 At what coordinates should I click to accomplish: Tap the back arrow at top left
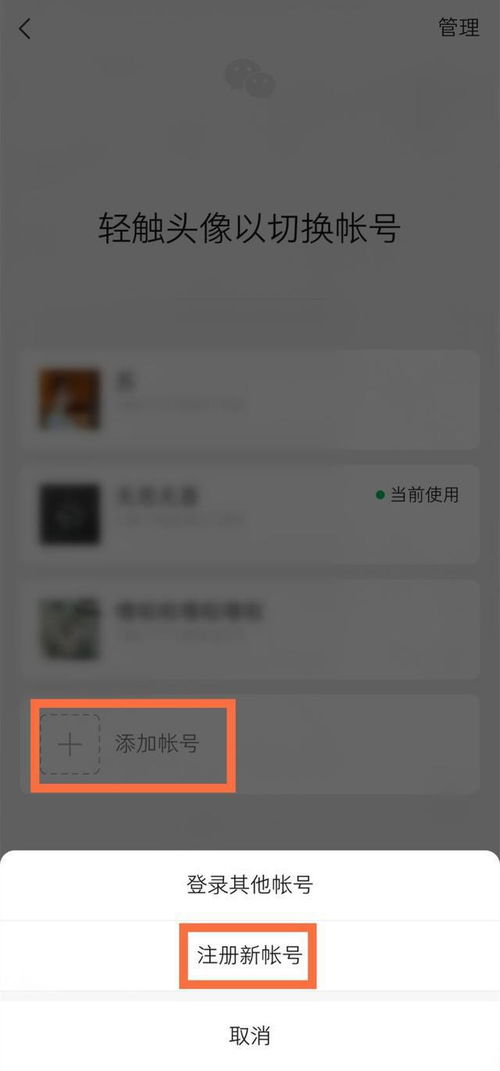[x=25, y=29]
